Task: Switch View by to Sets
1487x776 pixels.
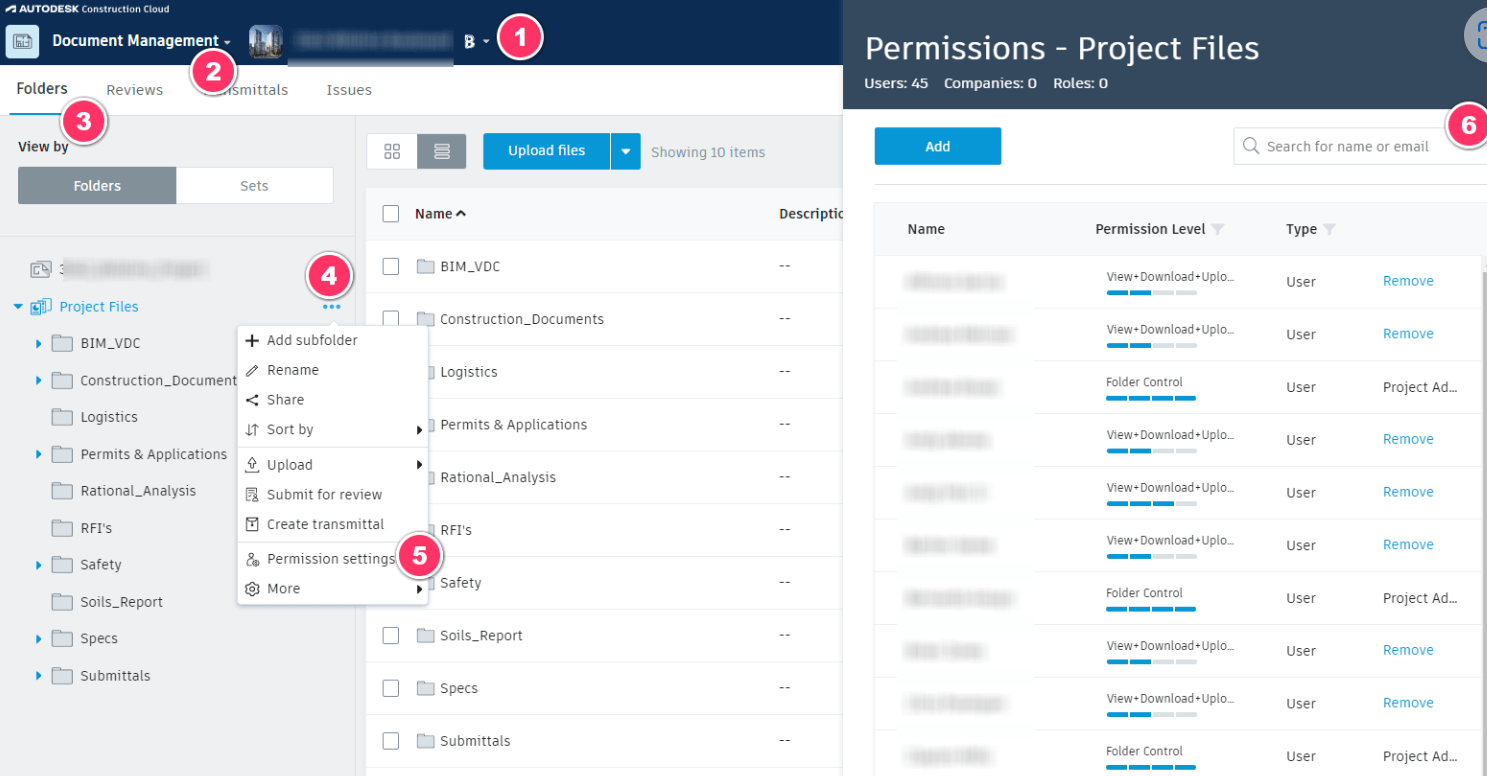Action: 254,185
